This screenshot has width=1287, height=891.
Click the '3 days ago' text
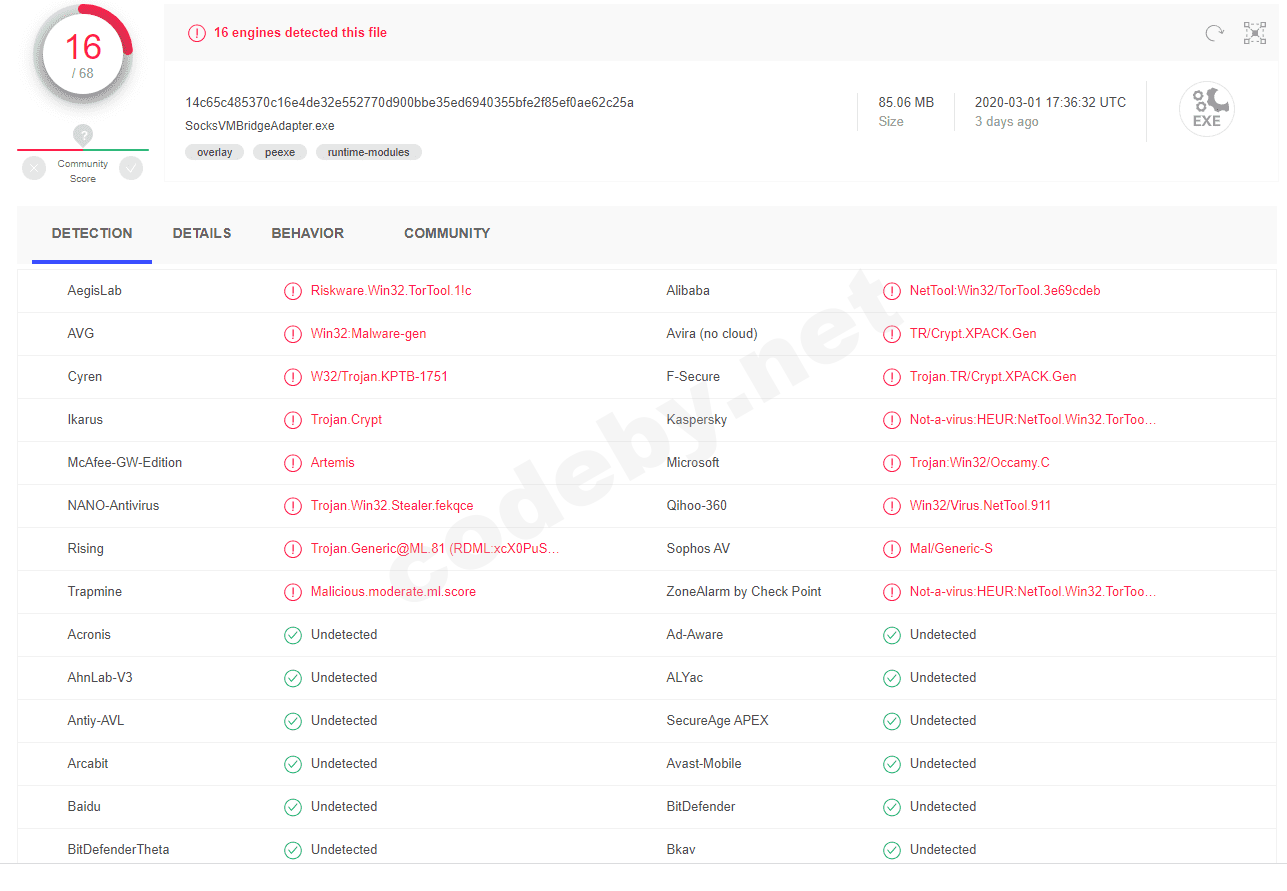pyautogui.click(x=1007, y=122)
